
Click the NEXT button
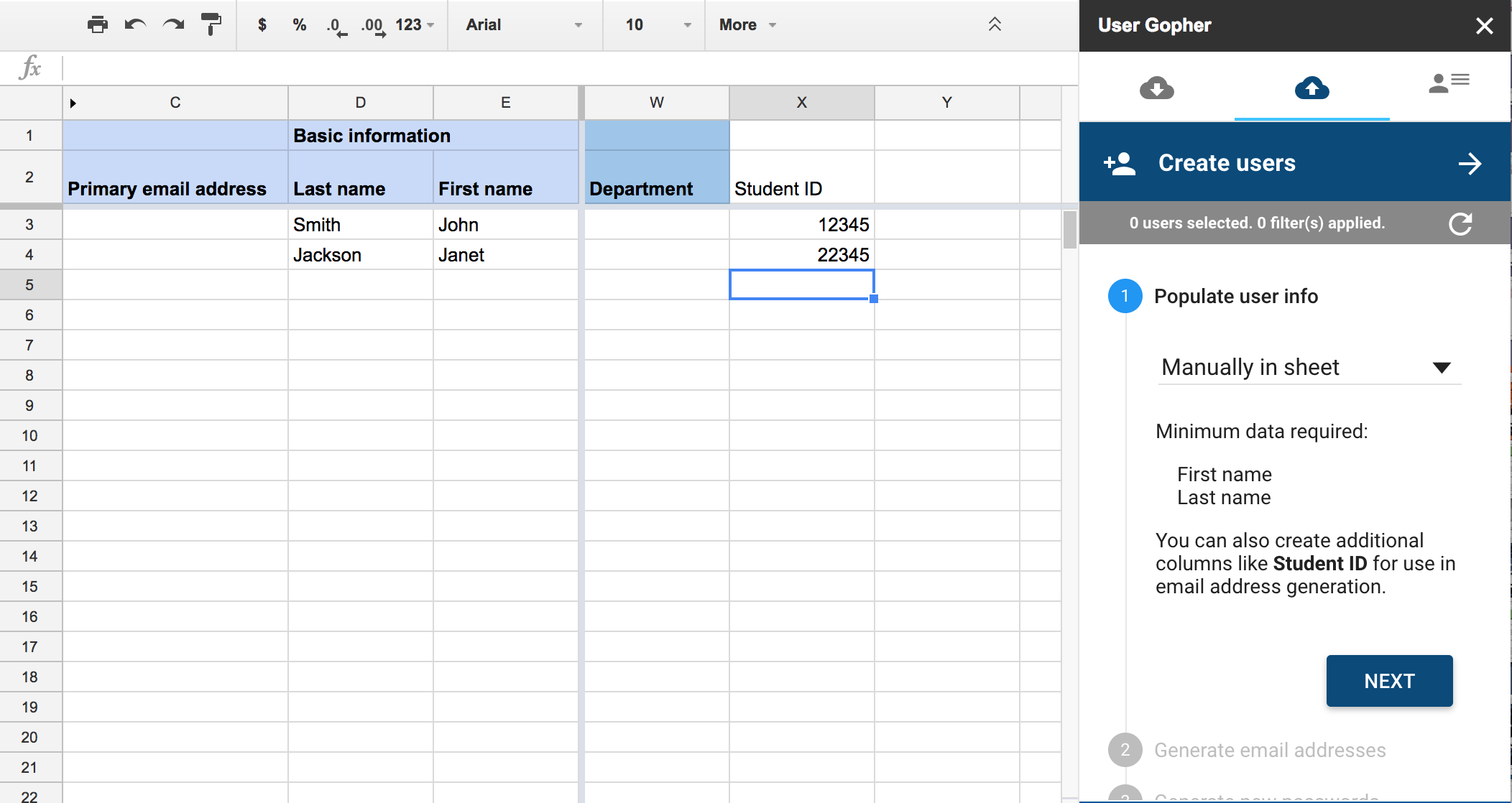[1389, 681]
